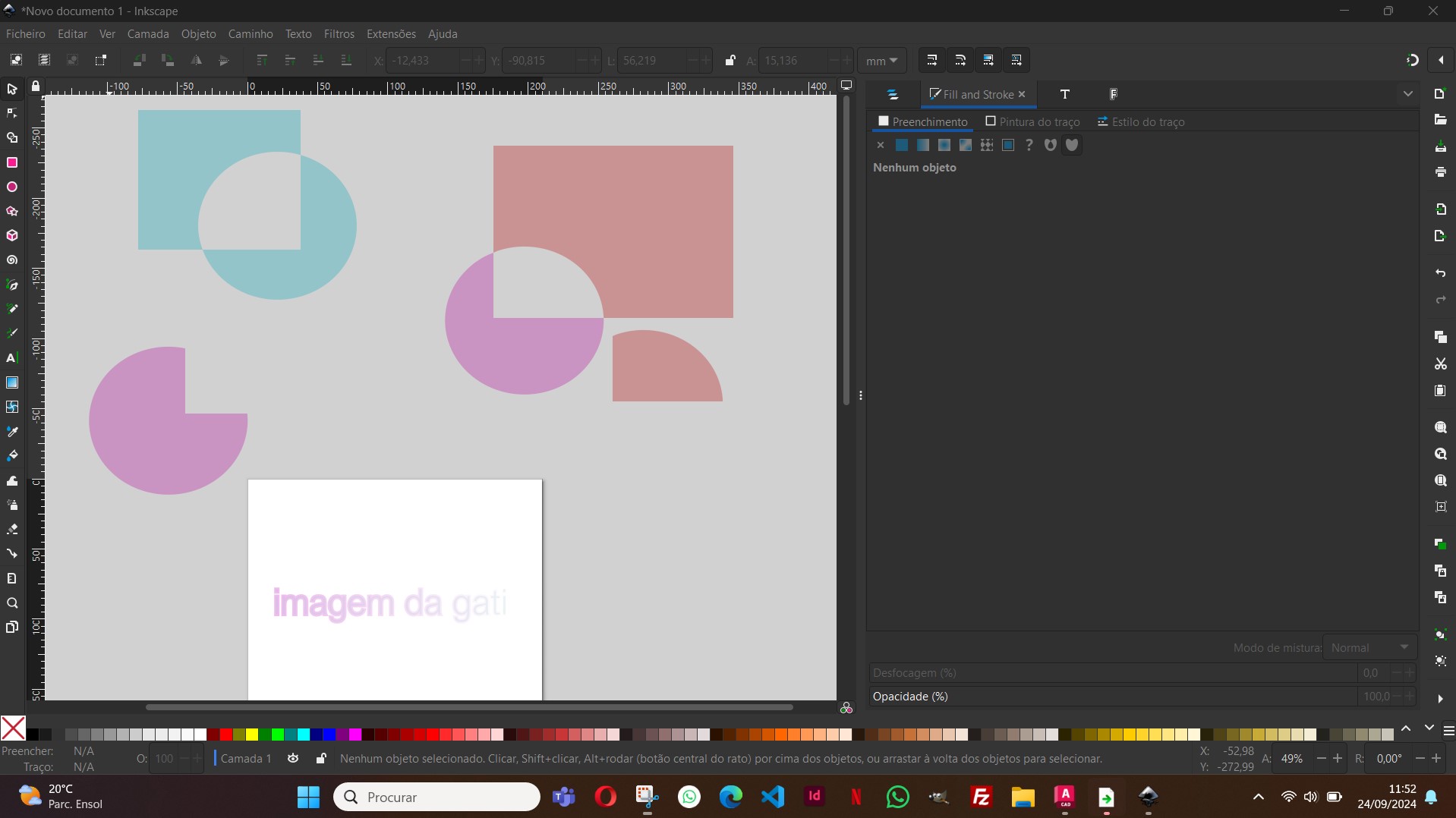The height and width of the screenshot is (818, 1456).
Task: Pick the magenta palette swatch
Action: tap(355, 734)
